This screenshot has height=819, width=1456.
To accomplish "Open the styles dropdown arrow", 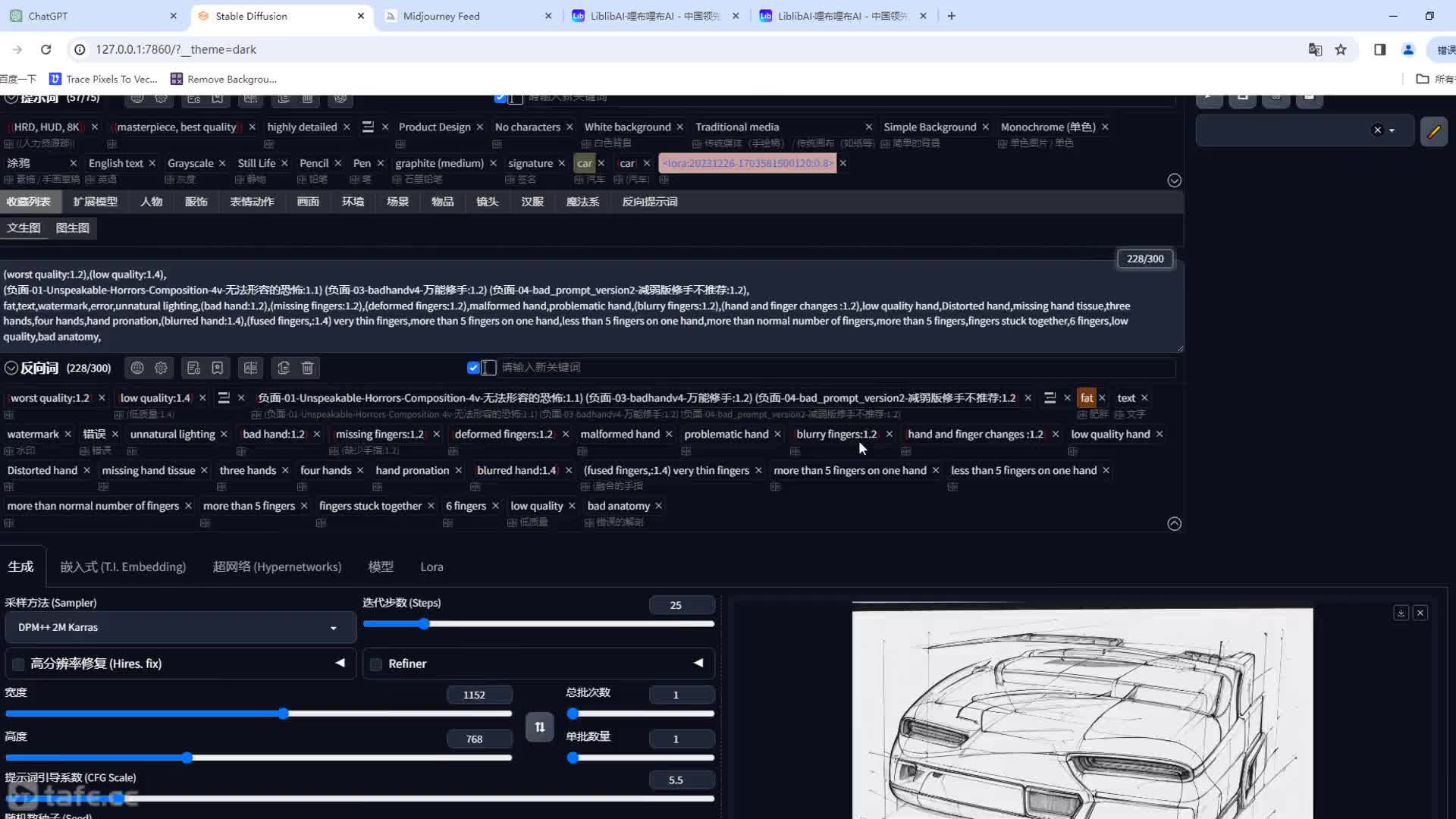I will click(1392, 130).
